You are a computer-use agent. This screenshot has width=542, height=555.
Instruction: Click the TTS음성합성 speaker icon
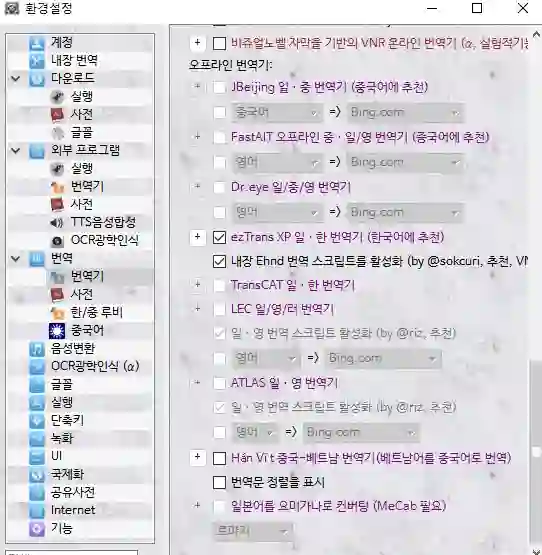point(57,223)
